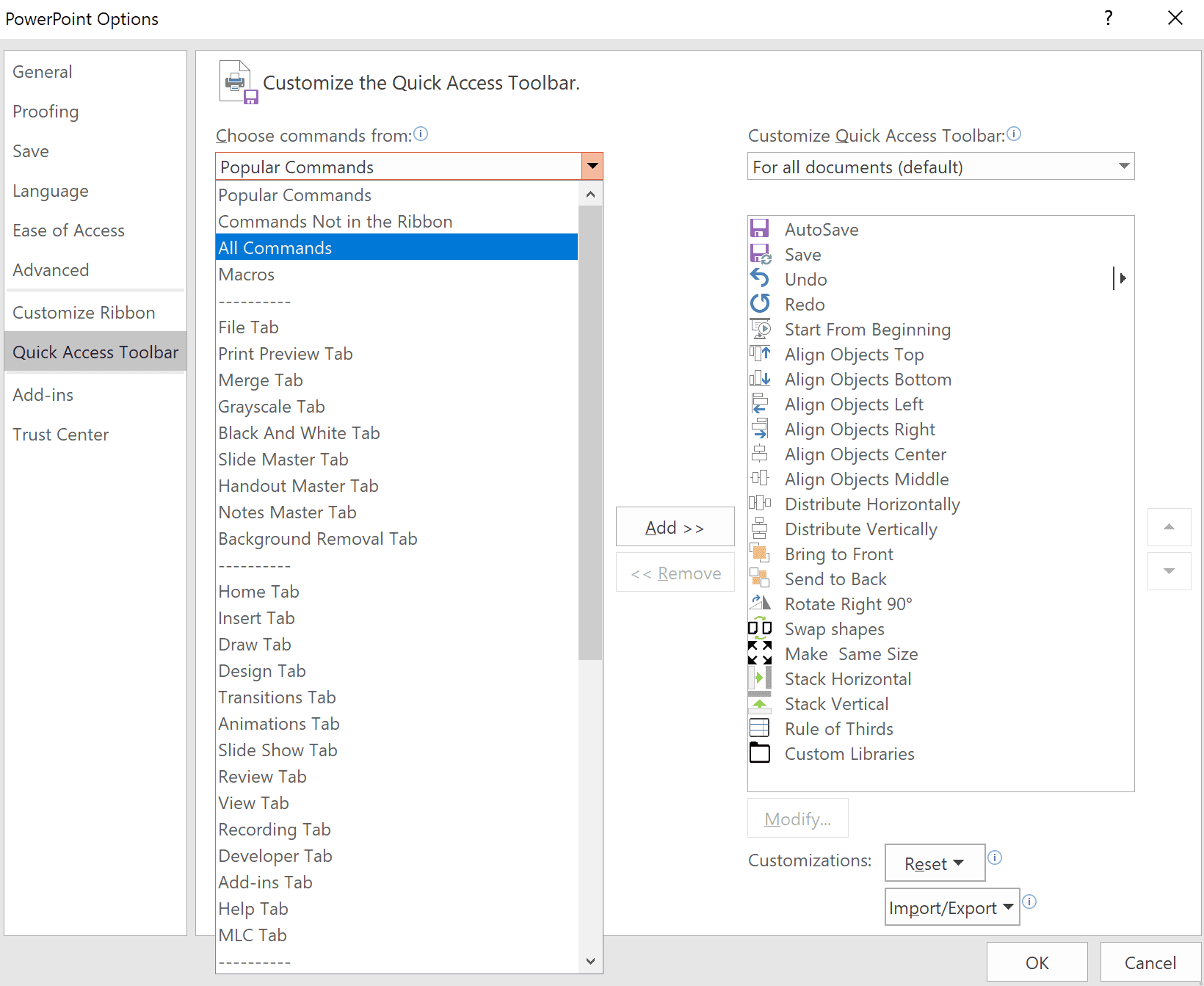Click the << Remove button
Image resolution: width=1204 pixels, height=986 pixels.
675,573
